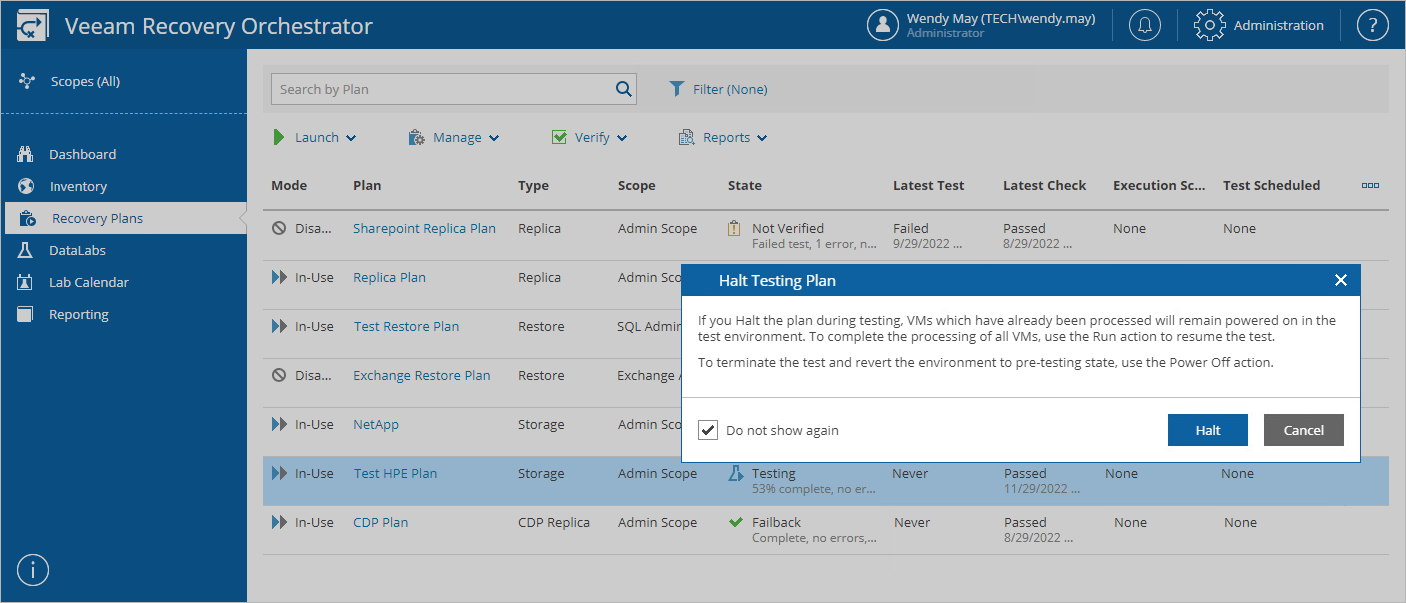The image size is (1406, 603).
Task: Click the user profile avatar icon
Action: coord(883,25)
